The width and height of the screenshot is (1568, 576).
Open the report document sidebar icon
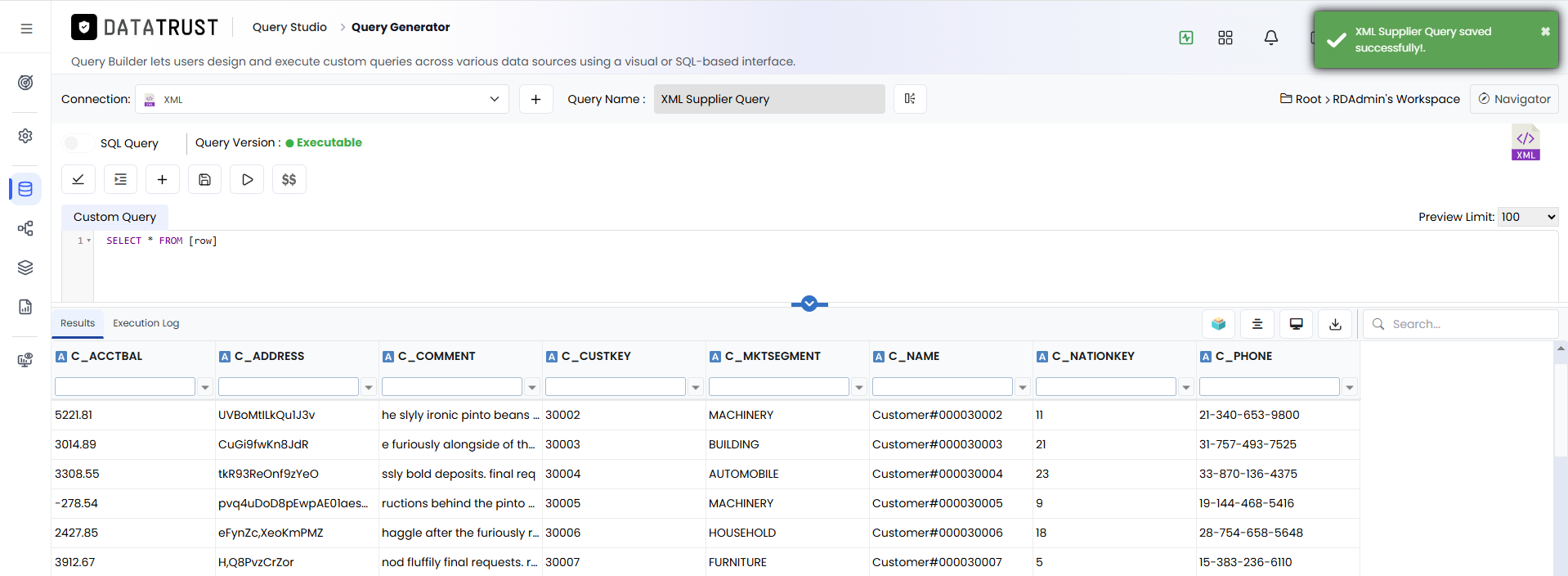tap(25, 307)
